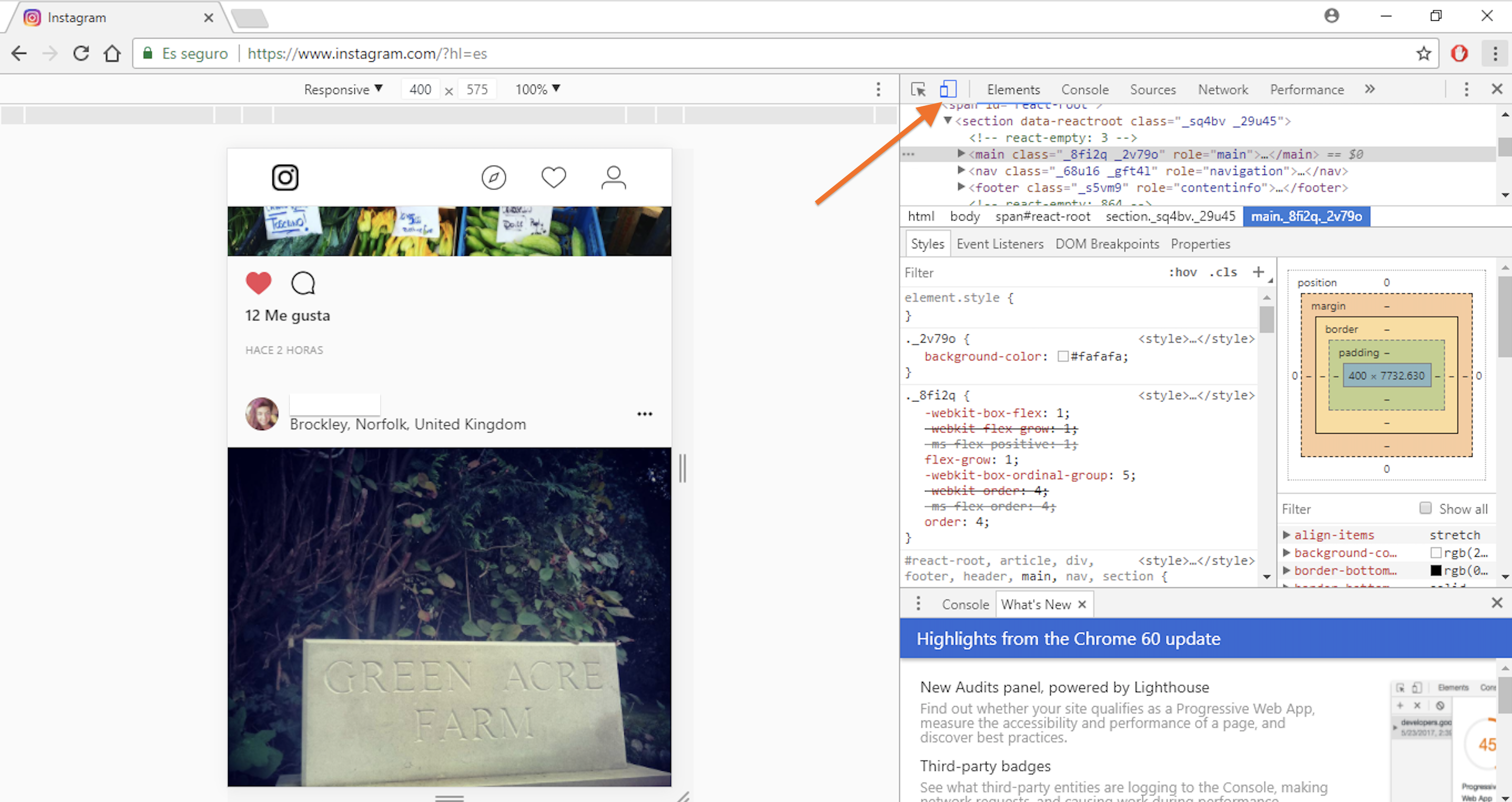Expand the footer _s5vm9 node
The height and width of the screenshot is (802, 1512).
click(961, 187)
